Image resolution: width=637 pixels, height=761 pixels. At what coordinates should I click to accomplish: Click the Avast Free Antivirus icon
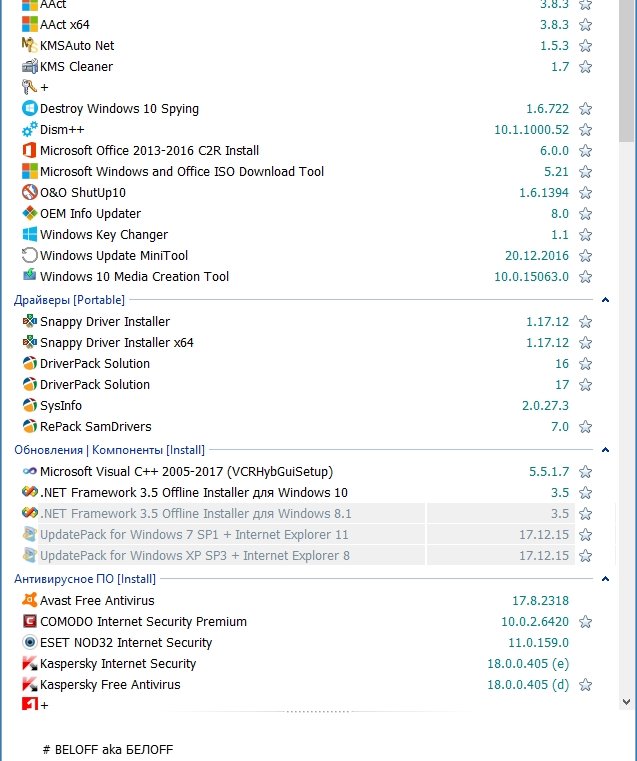30,600
